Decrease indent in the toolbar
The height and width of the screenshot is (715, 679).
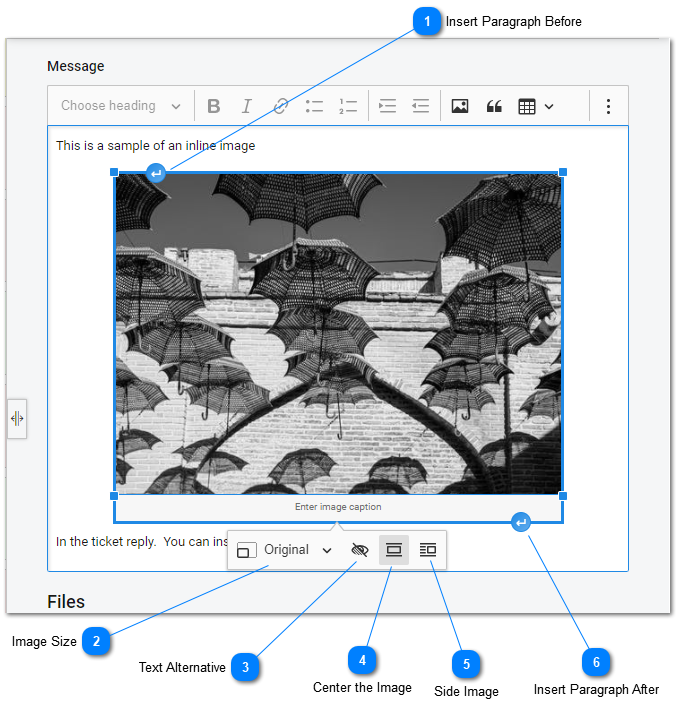(x=420, y=106)
